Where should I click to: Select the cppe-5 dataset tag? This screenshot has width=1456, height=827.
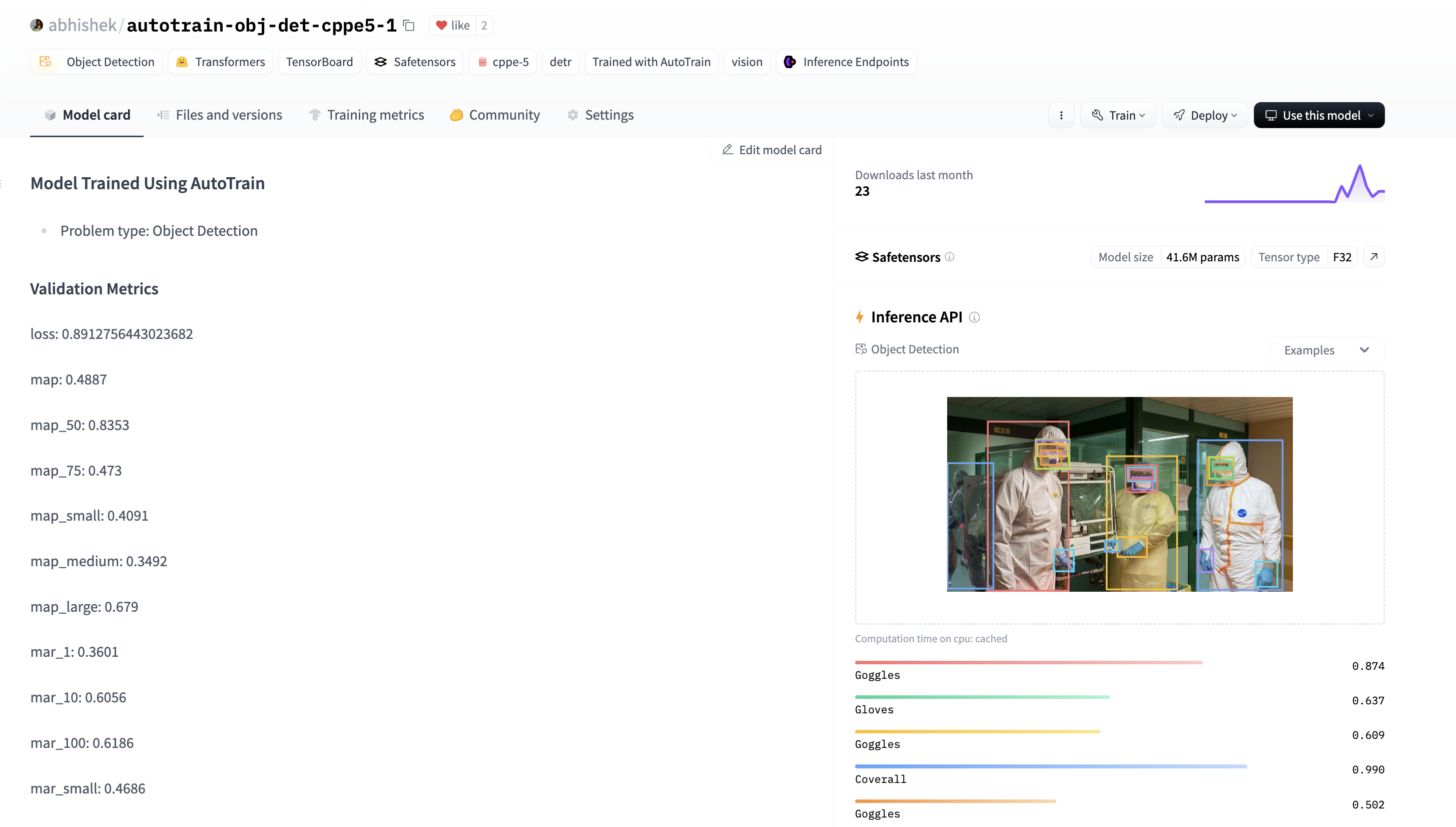[503, 62]
